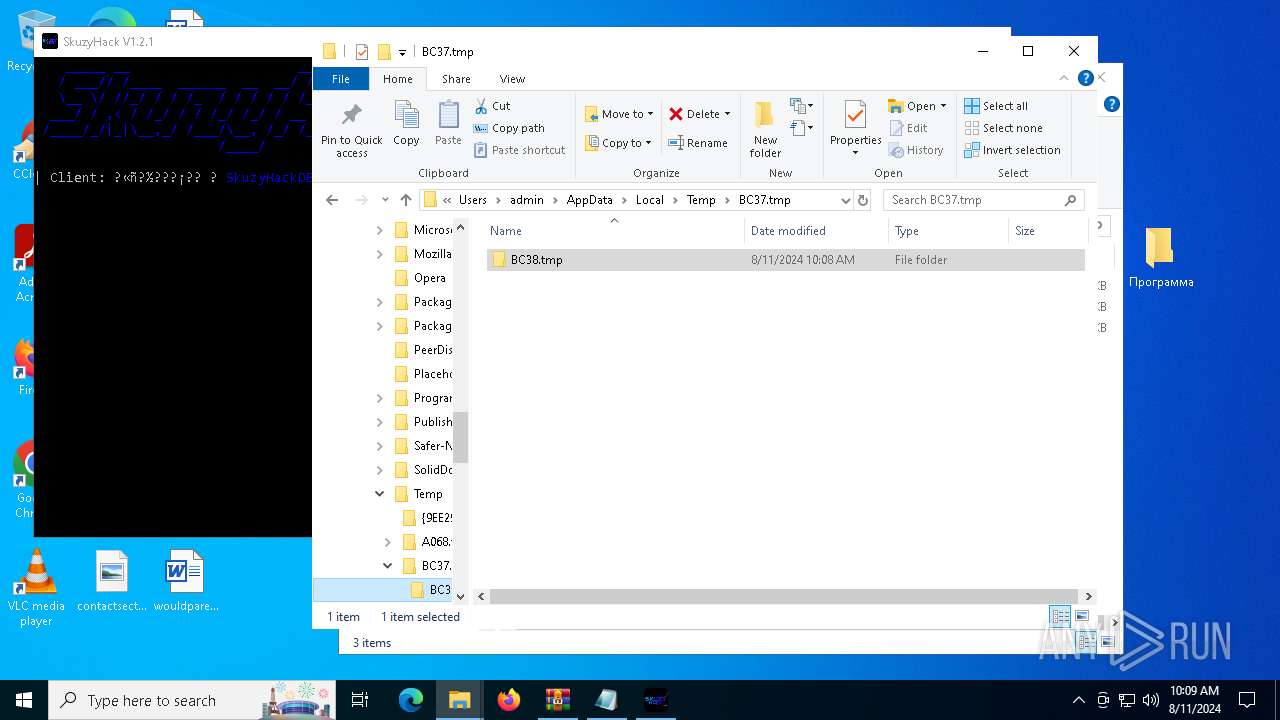Open the wouldpare Word document

(186, 581)
